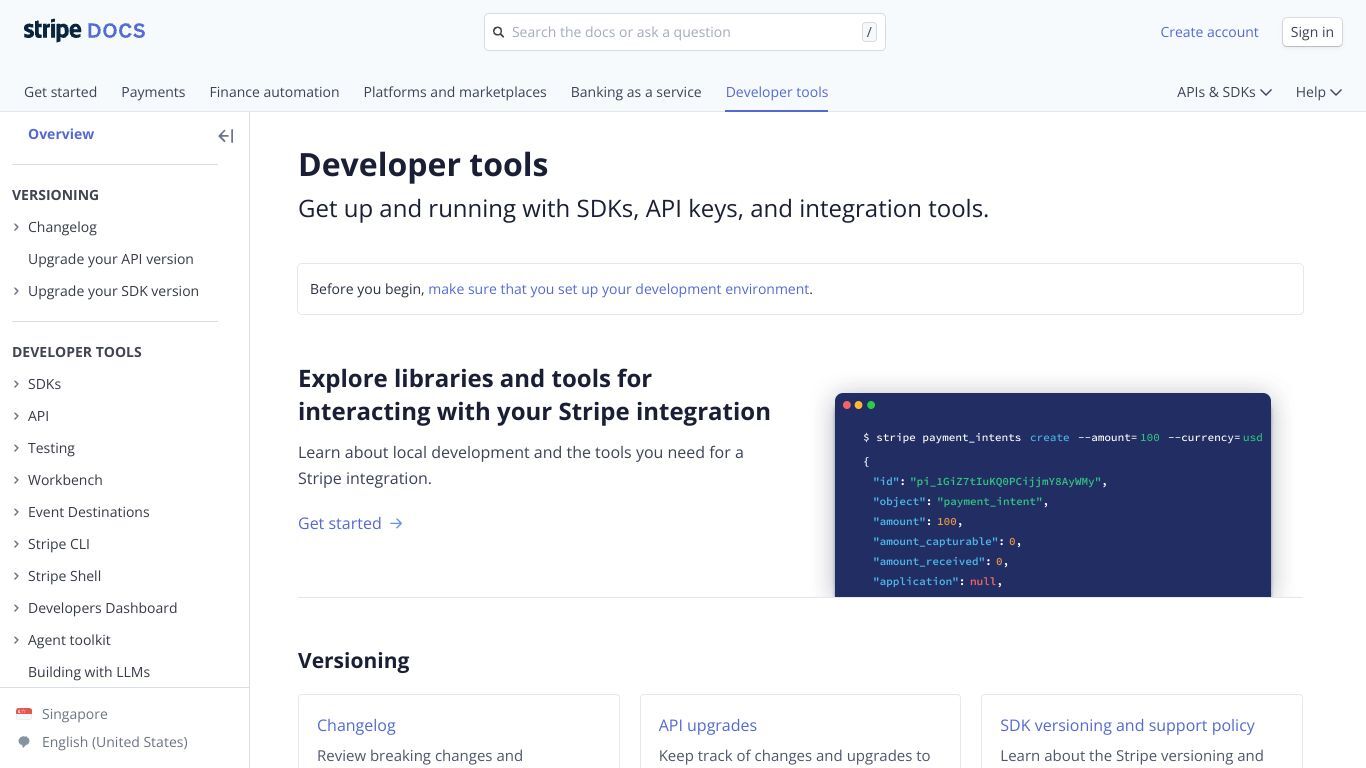Open the Finance automation tab
The image size is (1366, 768).
[274, 92]
